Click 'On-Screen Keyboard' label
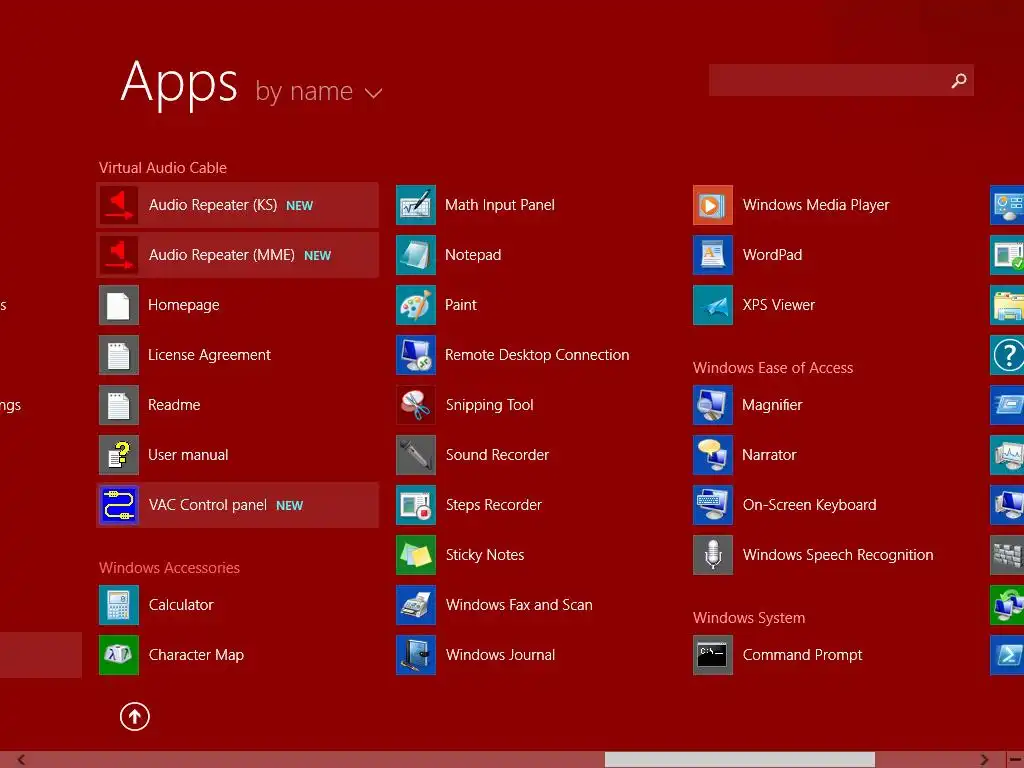 click(x=809, y=505)
